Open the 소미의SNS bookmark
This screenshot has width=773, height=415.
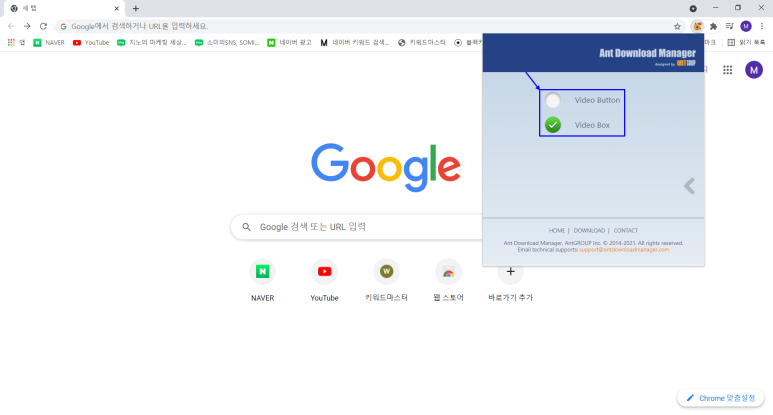[227, 42]
